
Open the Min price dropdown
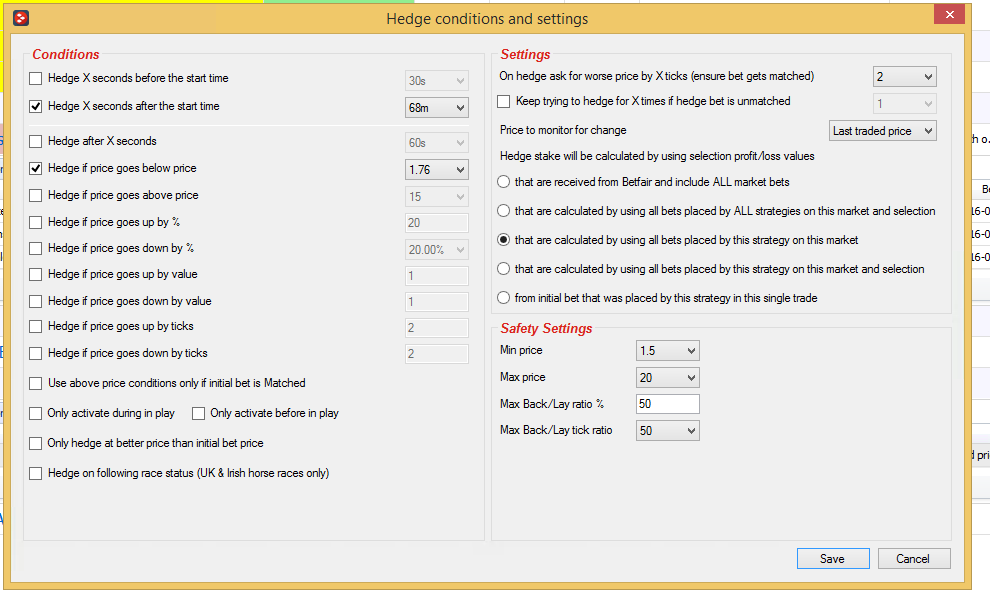668,351
